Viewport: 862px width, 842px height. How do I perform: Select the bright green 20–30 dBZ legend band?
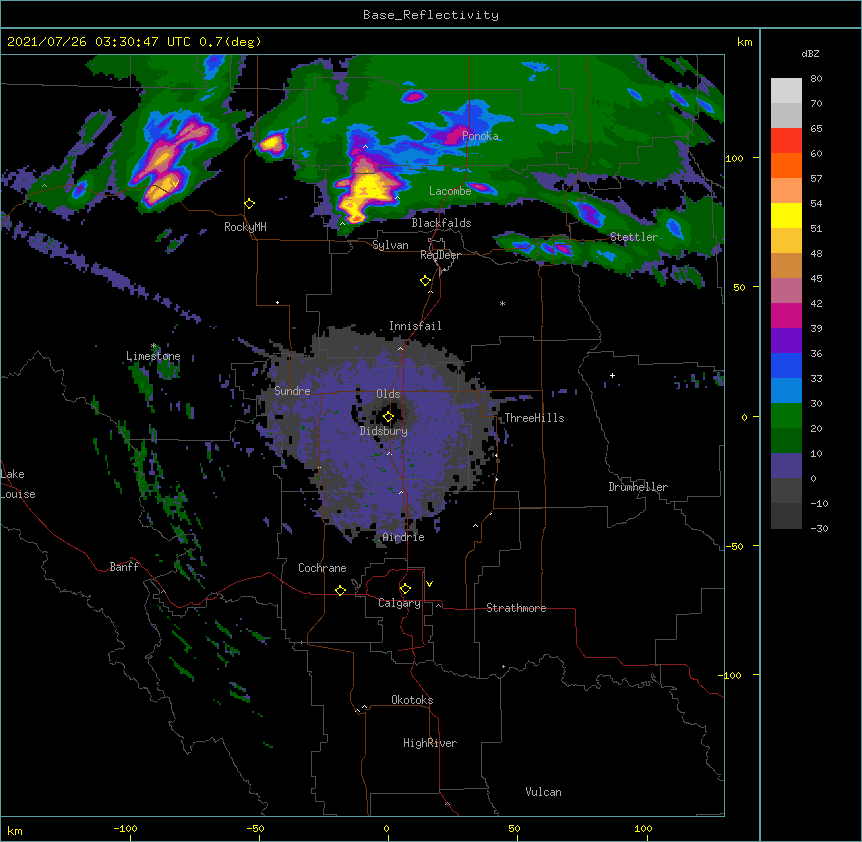pos(786,416)
